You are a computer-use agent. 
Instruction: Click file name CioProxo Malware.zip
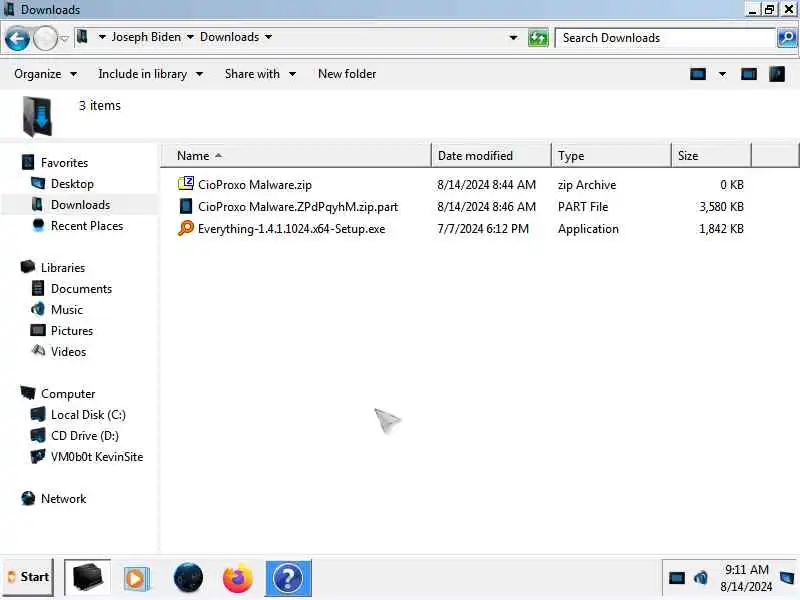[255, 185]
